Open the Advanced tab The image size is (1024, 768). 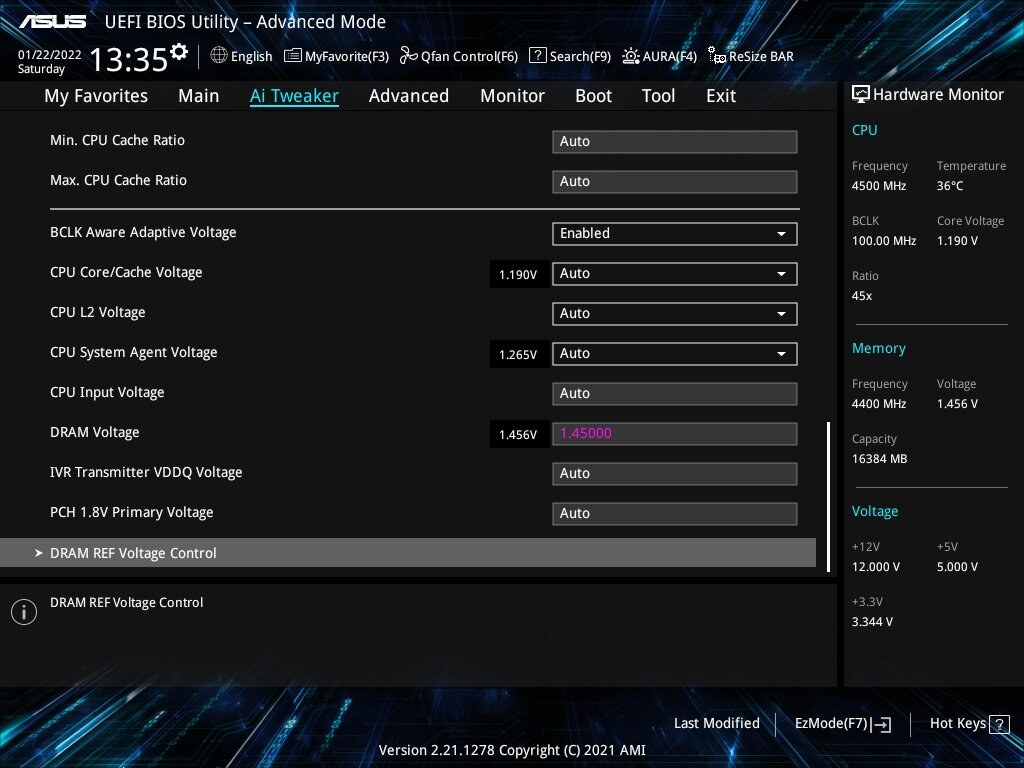[409, 96]
